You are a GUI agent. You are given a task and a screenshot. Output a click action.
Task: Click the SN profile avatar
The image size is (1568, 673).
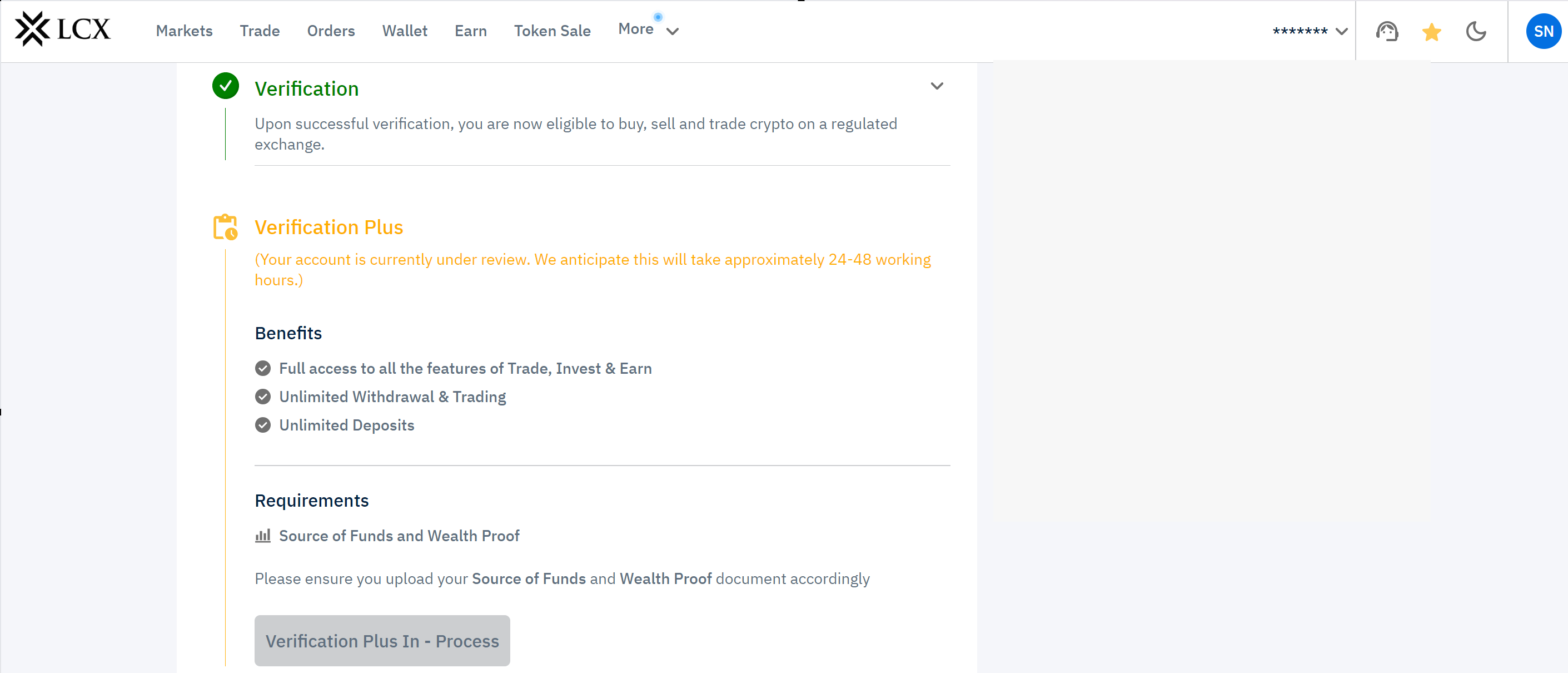[x=1542, y=31]
